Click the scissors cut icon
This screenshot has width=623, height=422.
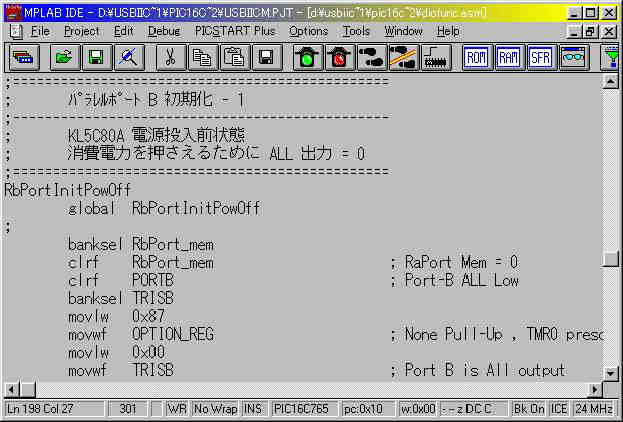coord(171,58)
